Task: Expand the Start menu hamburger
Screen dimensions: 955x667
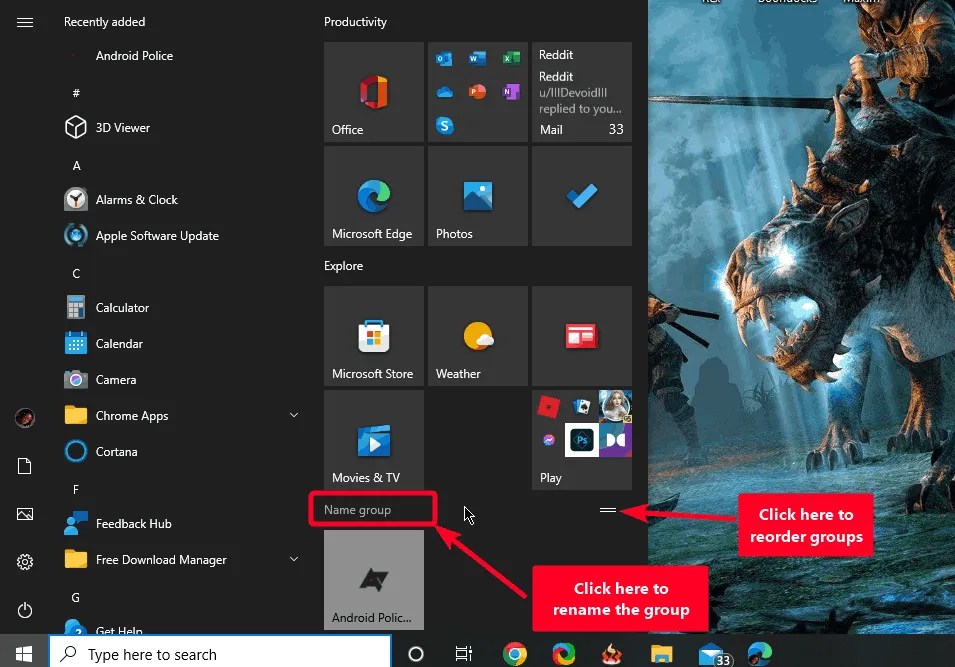Action: click(24, 23)
